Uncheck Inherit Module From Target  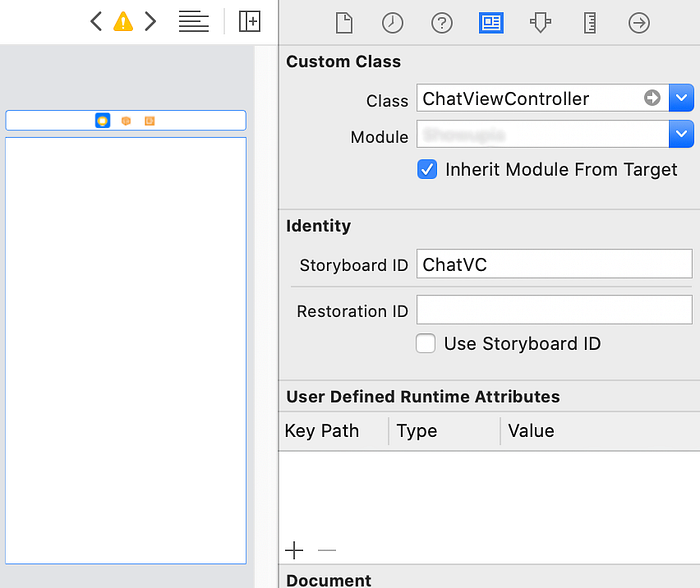click(427, 170)
